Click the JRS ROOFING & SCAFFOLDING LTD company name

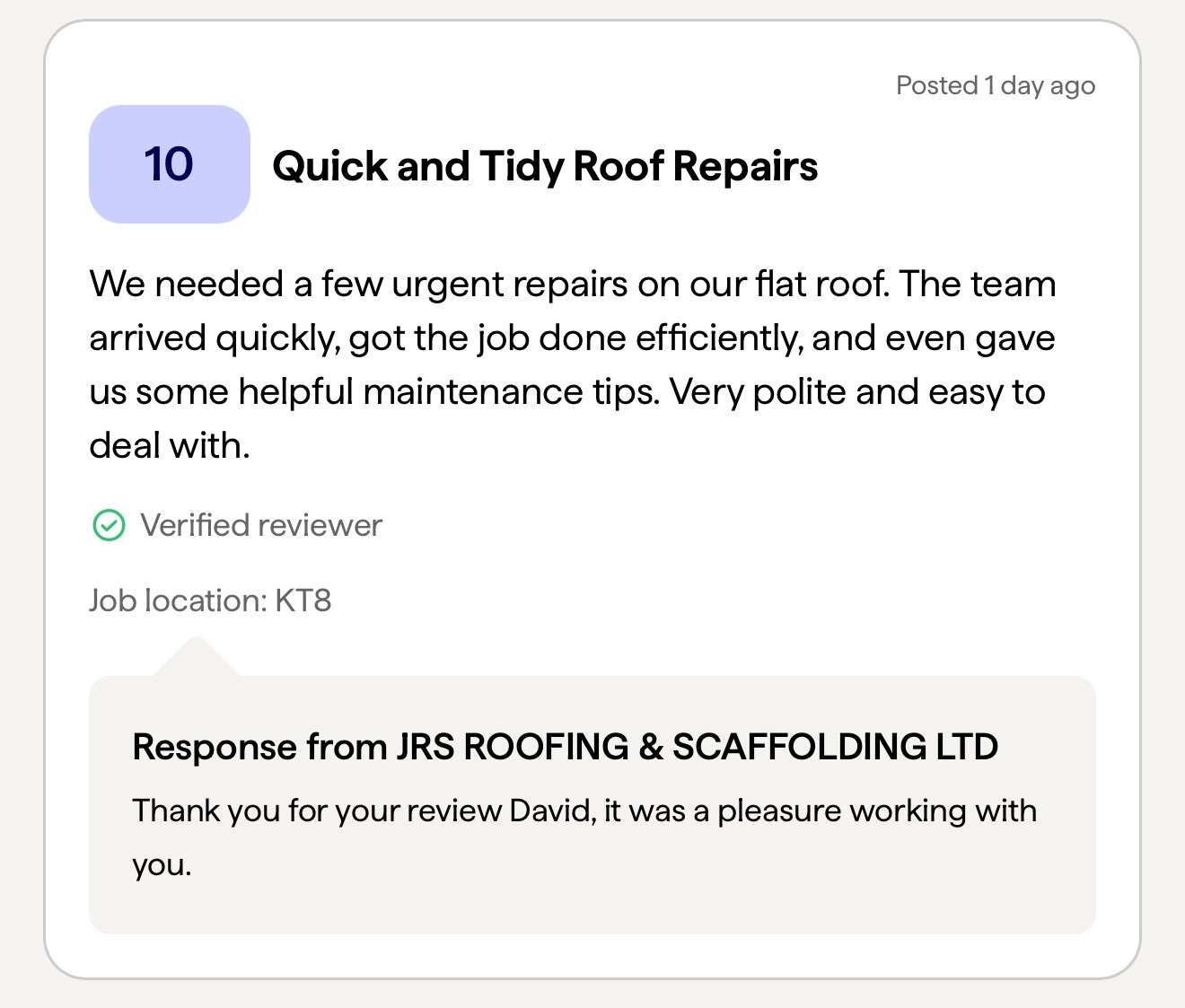[x=697, y=747]
